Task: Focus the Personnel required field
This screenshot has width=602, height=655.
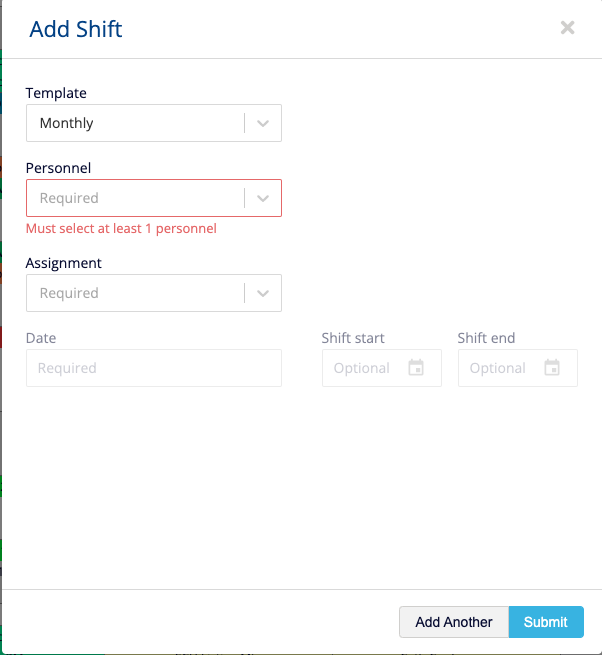Action: coord(154,198)
